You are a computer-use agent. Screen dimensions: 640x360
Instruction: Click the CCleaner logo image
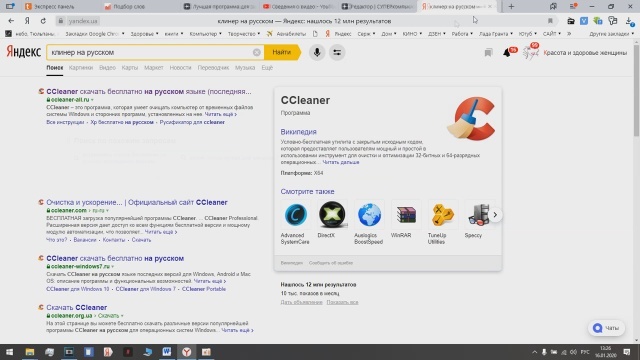pyautogui.click(x=471, y=118)
